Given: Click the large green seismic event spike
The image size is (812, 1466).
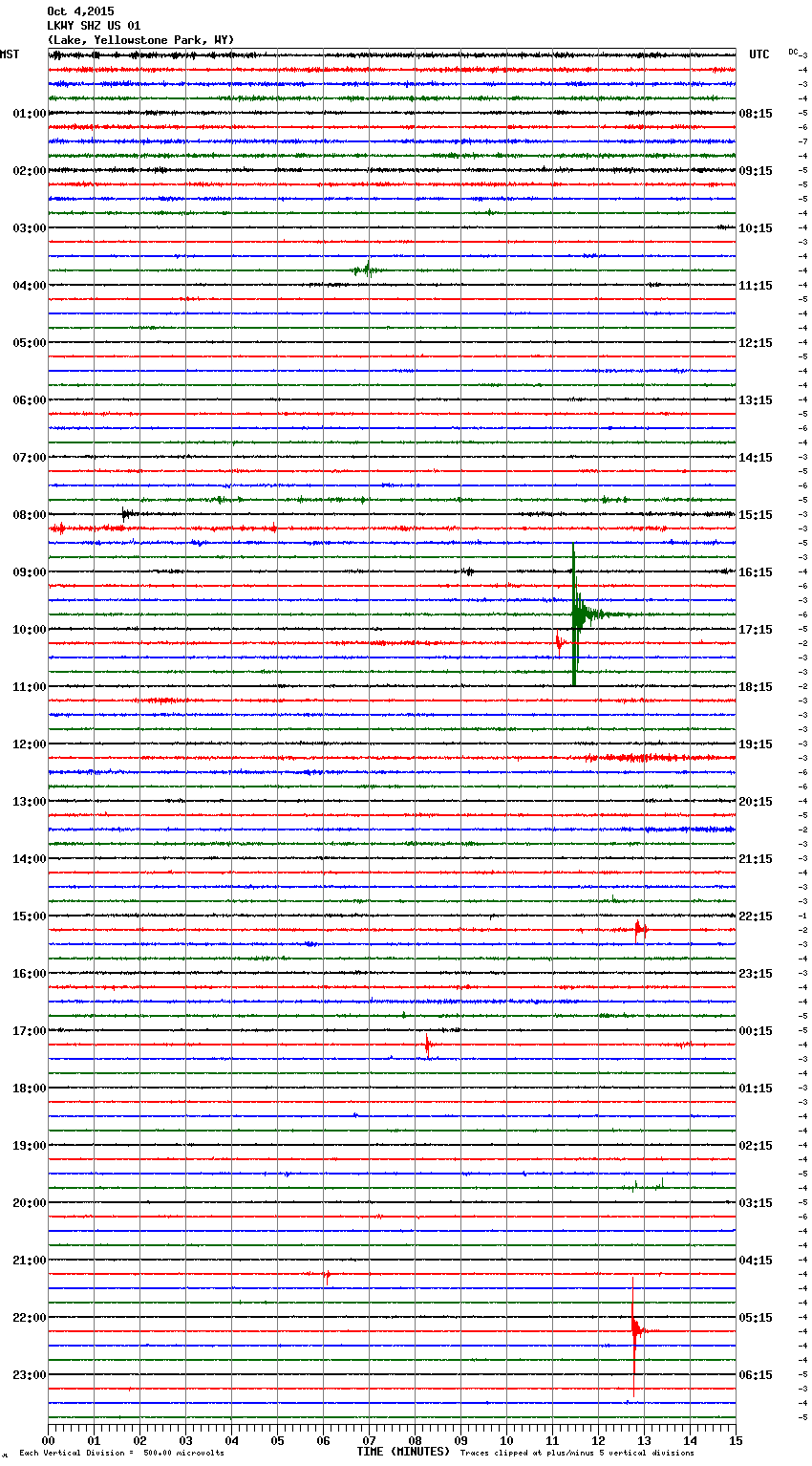Looking at the screenshot, I should pyautogui.click(x=574, y=614).
